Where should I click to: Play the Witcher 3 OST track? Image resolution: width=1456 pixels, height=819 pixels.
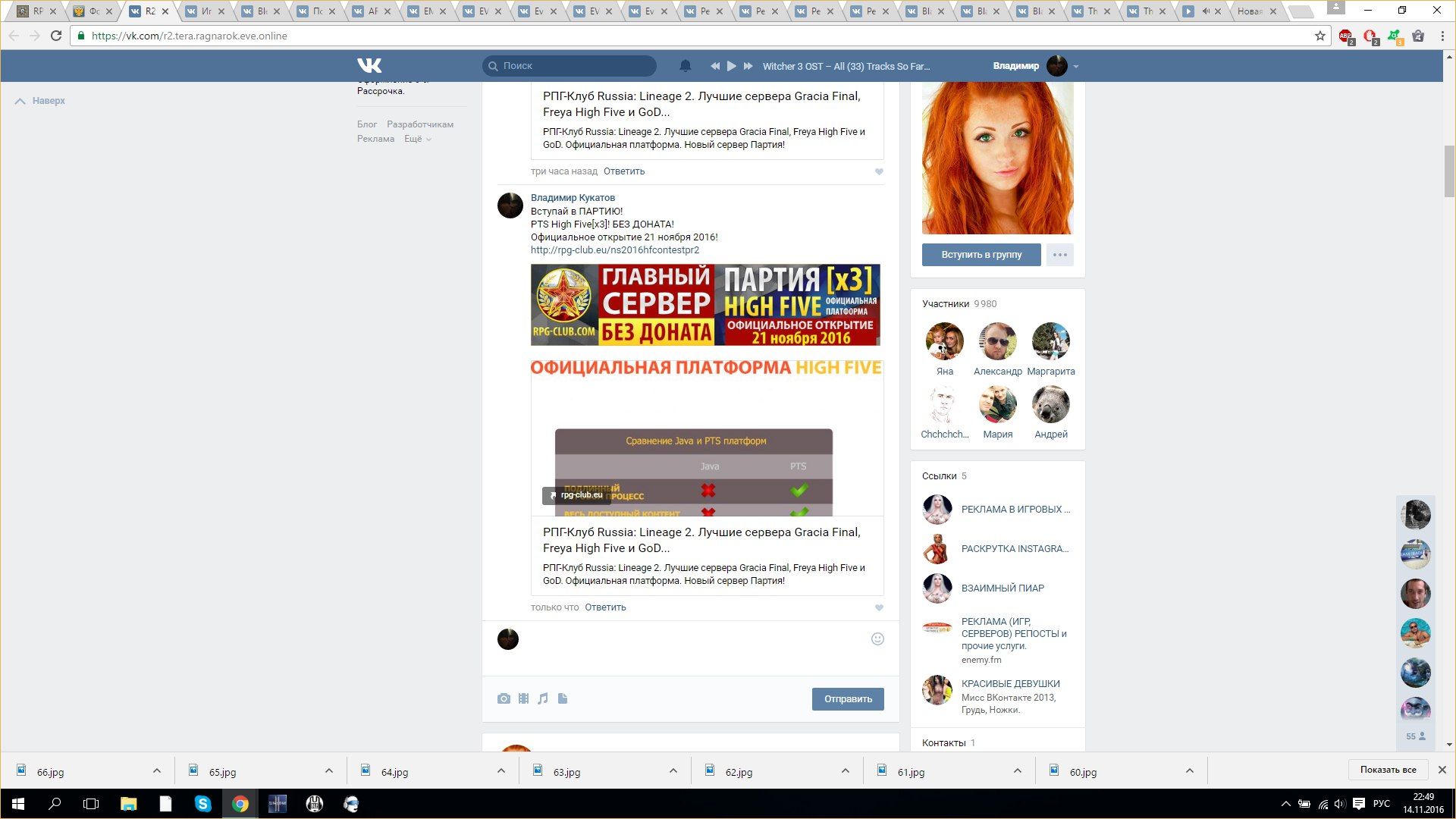pos(731,66)
